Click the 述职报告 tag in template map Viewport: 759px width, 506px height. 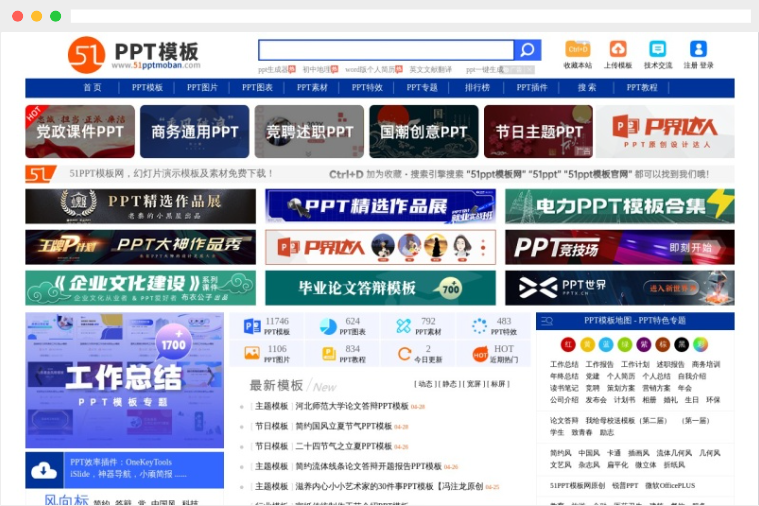pos(670,364)
